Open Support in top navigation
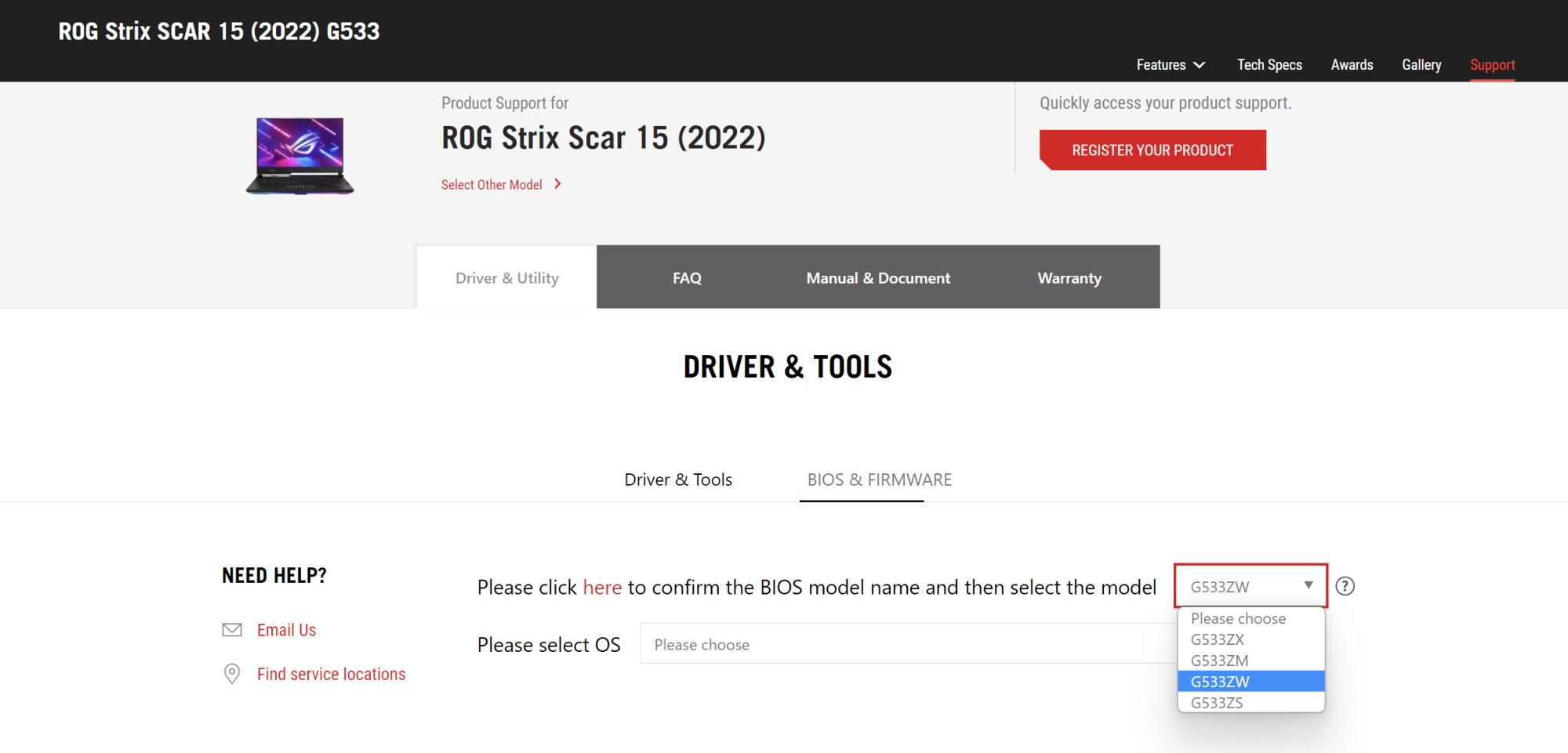 pos(1492,65)
